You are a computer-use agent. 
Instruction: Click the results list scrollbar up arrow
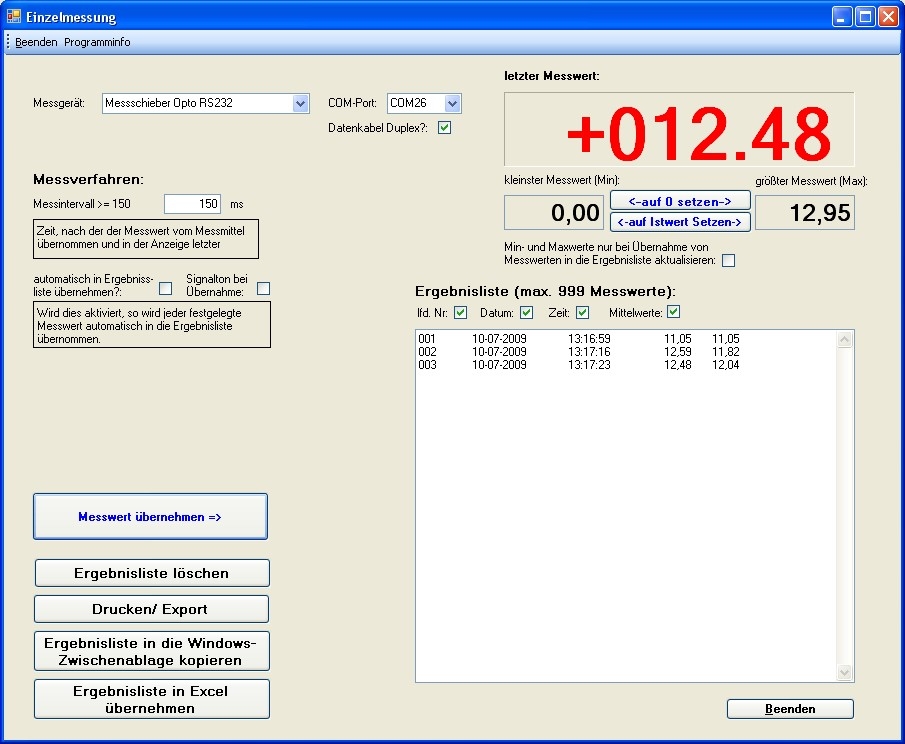(x=844, y=339)
